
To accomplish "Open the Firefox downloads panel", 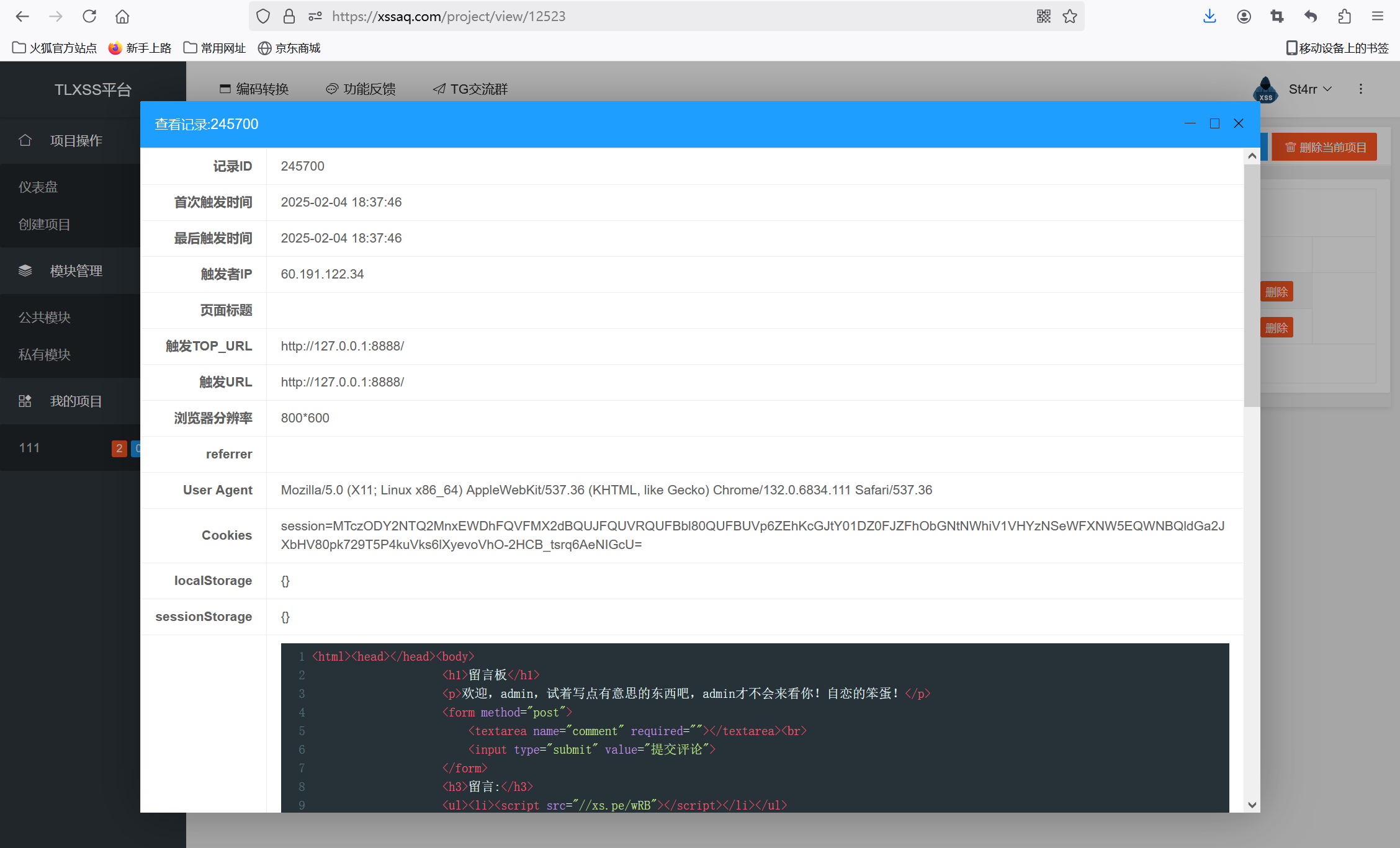I will coord(1209,16).
